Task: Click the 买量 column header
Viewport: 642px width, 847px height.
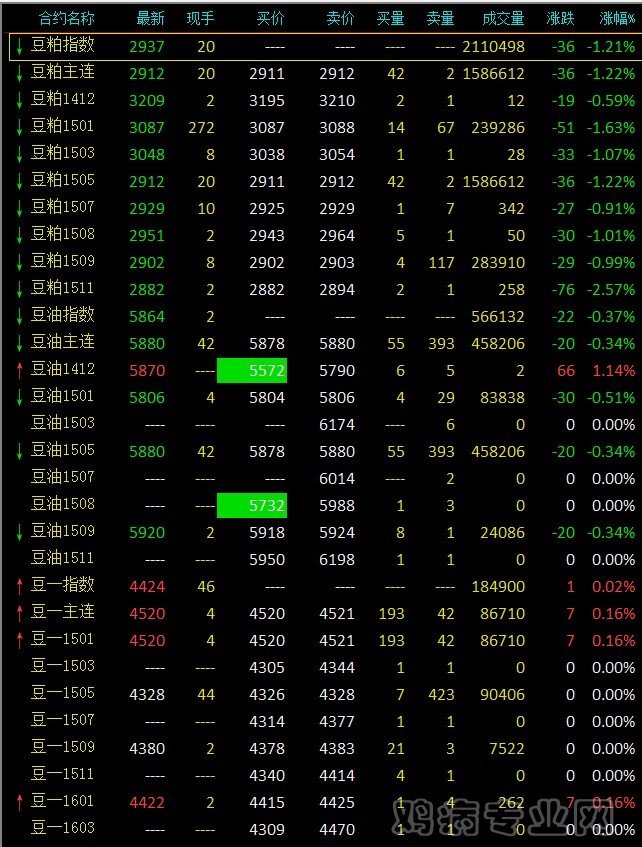Action: (x=390, y=19)
